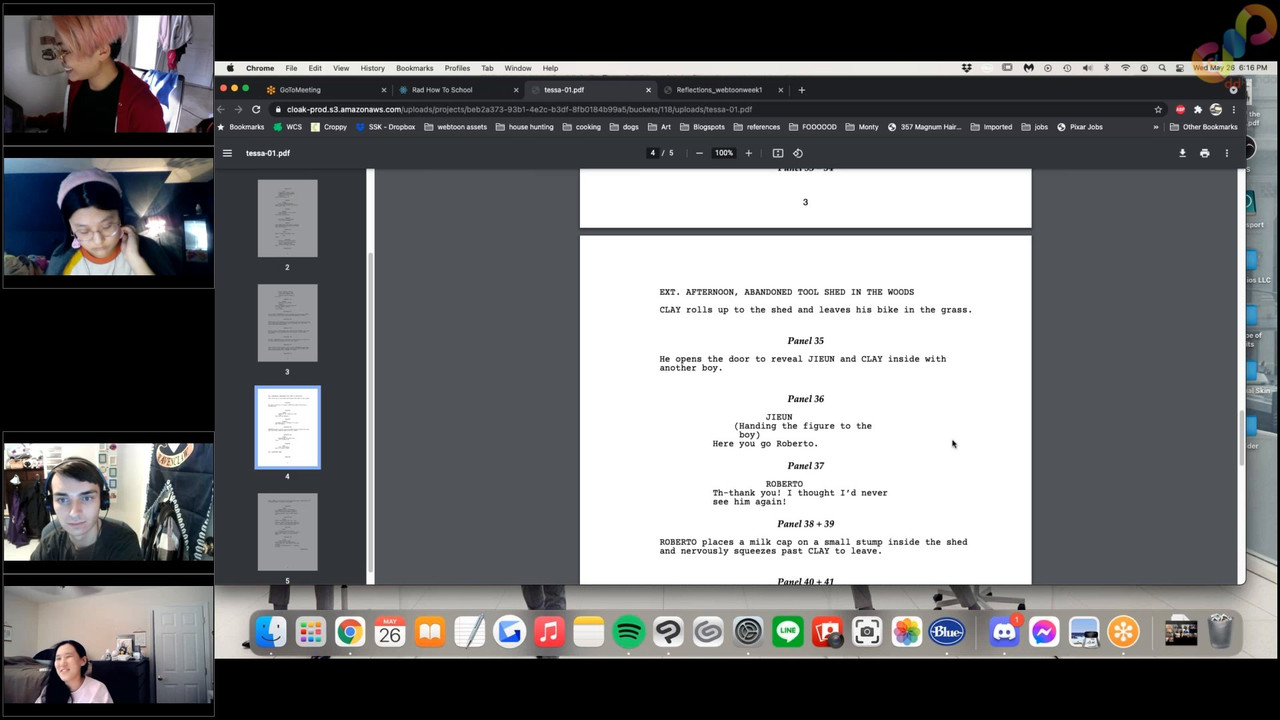Expand the cooking bookmark folder
Image resolution: width=1280 pixels, height=720 pixels.
pos(582,127)
